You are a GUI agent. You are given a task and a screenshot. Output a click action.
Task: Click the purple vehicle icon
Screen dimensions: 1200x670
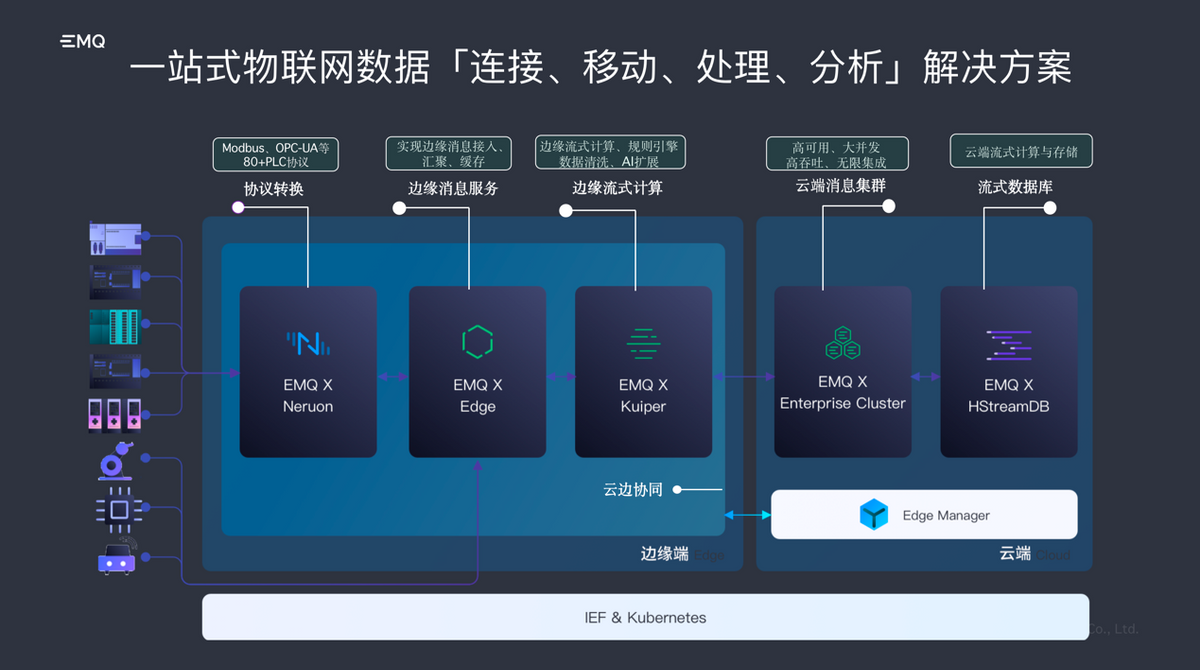(117, 559)
